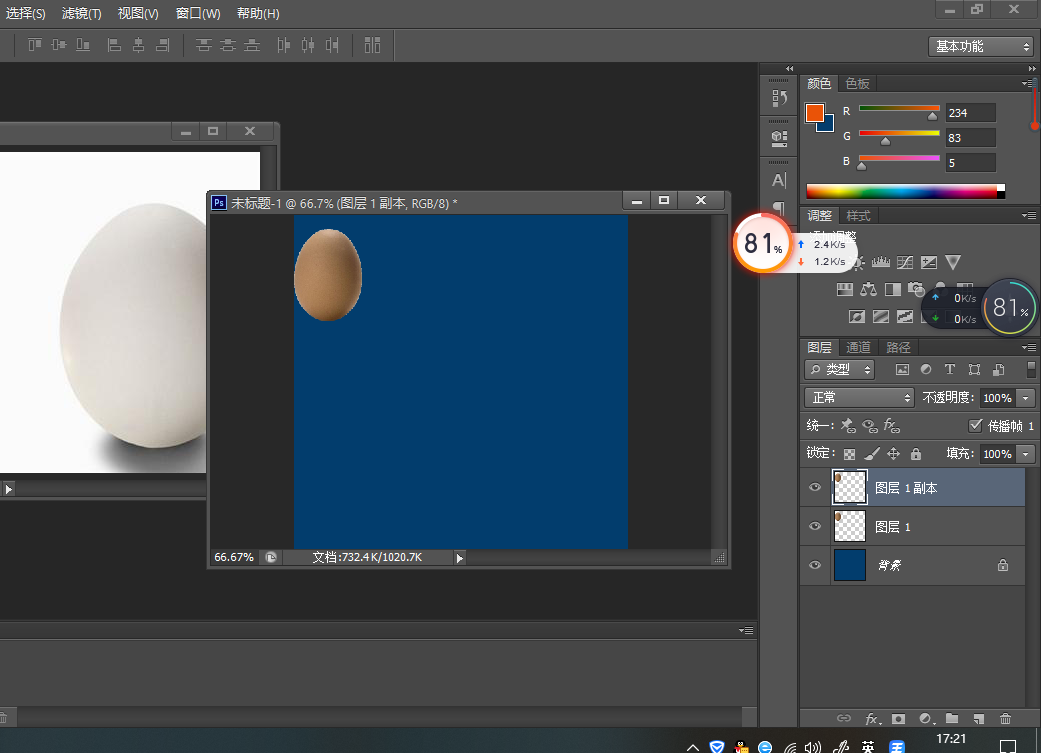Uncheck the 传播帧 1 checkbox
The width and height of the screenshot is (1041, 753).
point(977,425)
